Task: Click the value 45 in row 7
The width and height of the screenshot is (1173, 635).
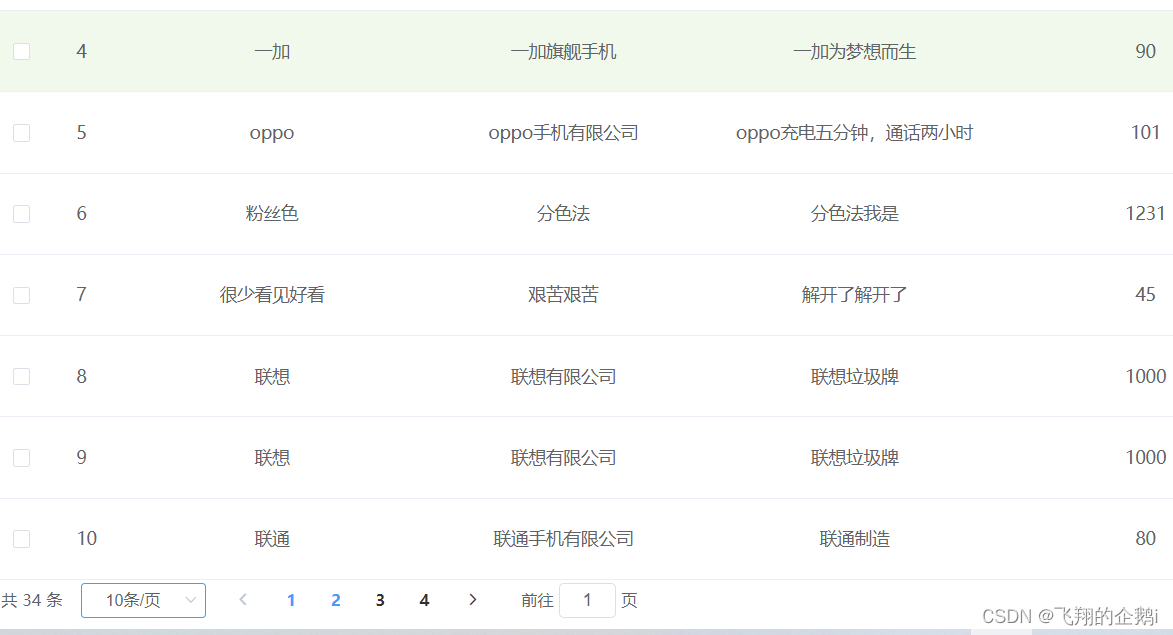Action: pyautogui.click(x=1145, y=295)
